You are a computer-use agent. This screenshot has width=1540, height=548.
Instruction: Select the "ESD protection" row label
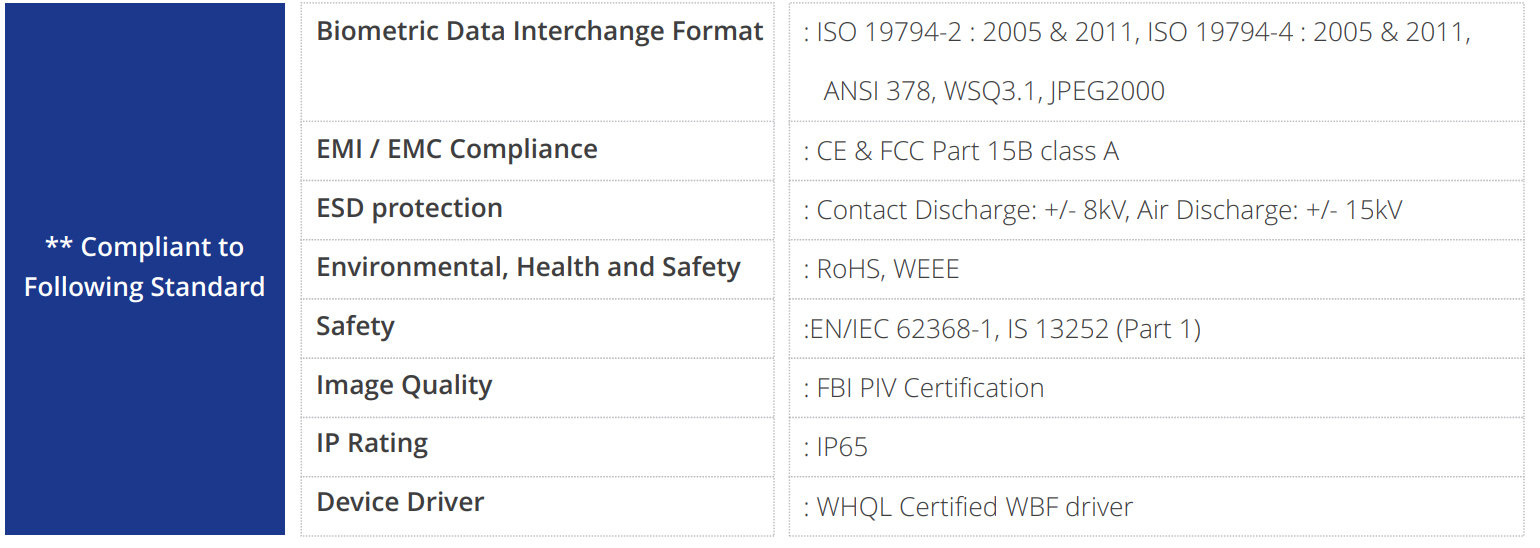(x=410, y=208)
